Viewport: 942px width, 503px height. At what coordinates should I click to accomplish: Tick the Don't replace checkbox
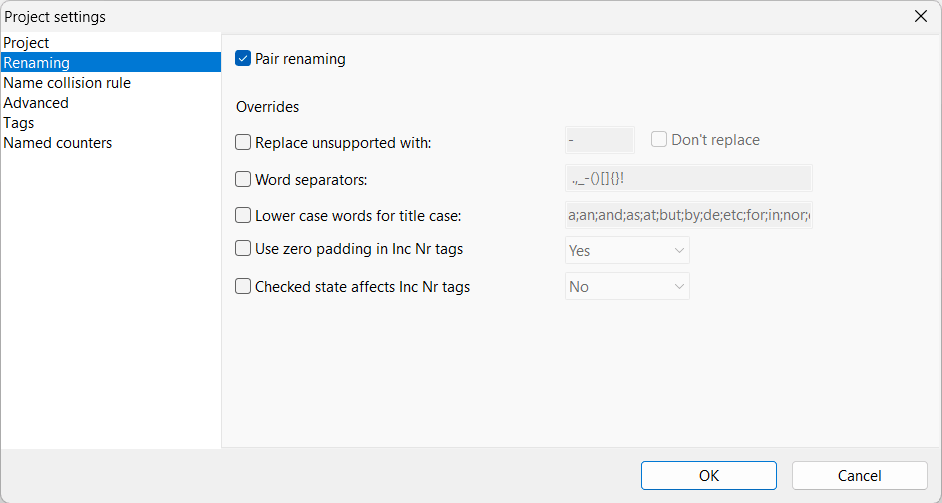coord(659,139)
